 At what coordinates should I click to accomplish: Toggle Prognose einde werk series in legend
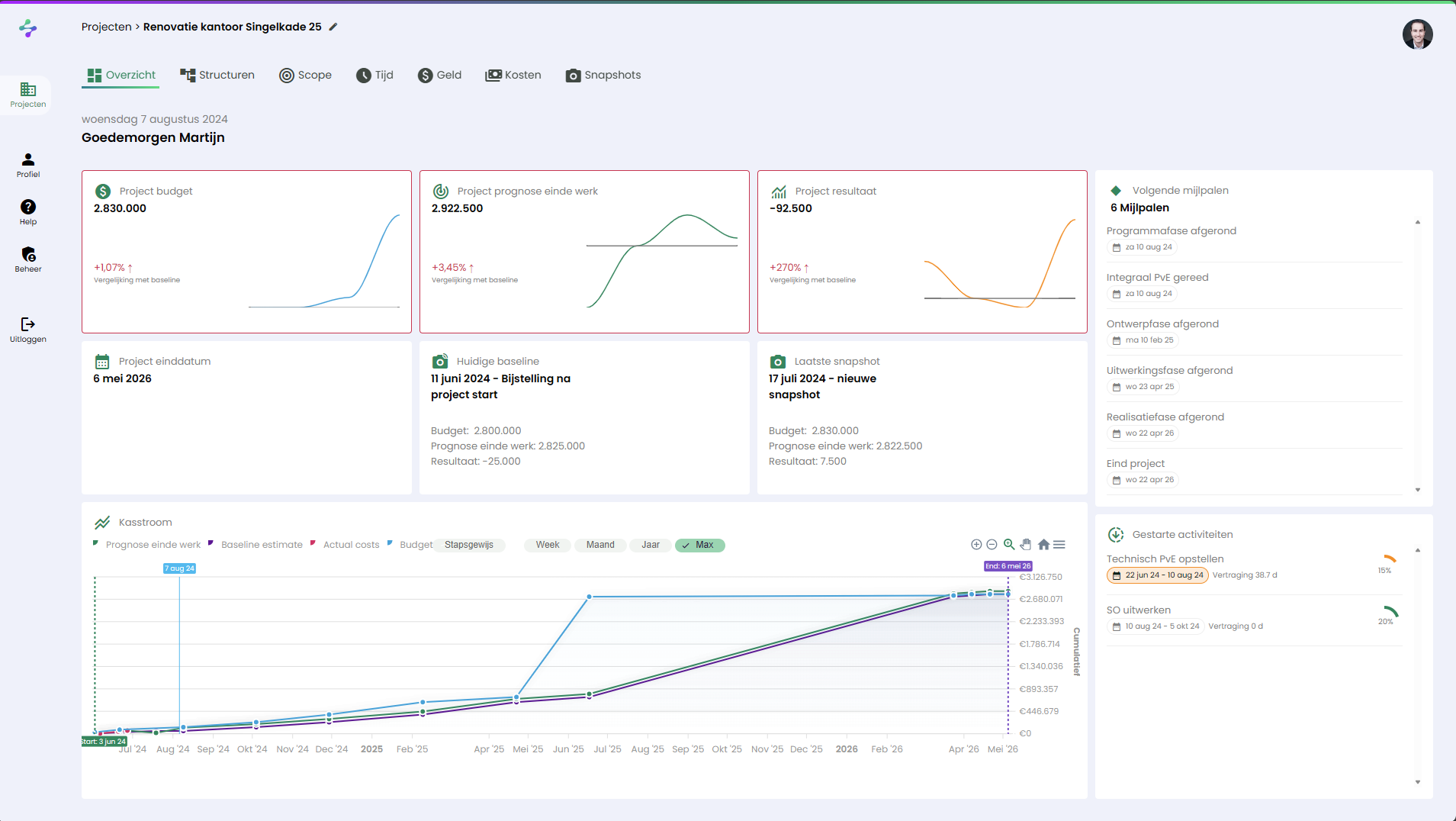153,545
